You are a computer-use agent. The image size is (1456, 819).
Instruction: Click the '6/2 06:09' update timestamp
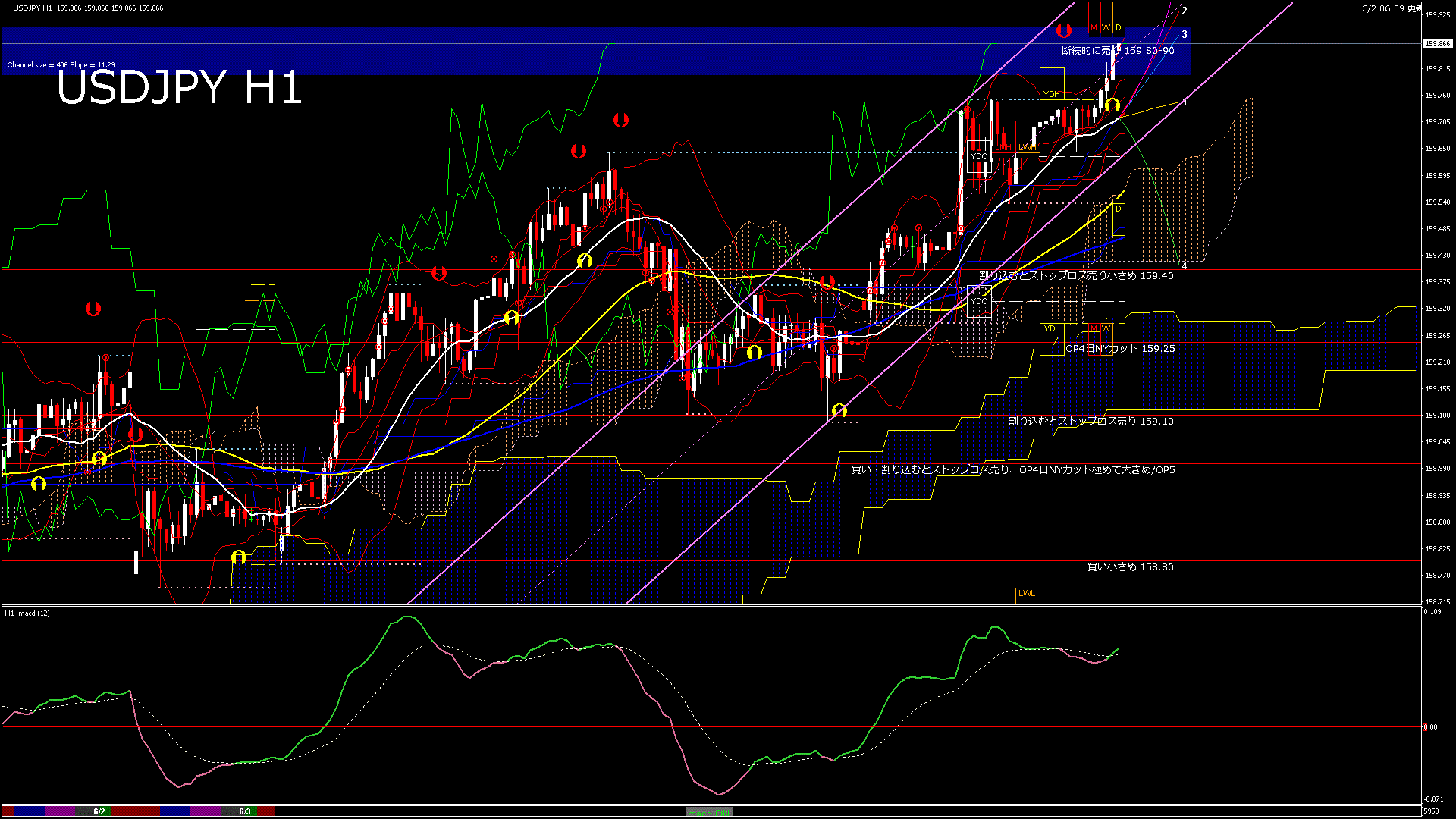pos(1392,8)
